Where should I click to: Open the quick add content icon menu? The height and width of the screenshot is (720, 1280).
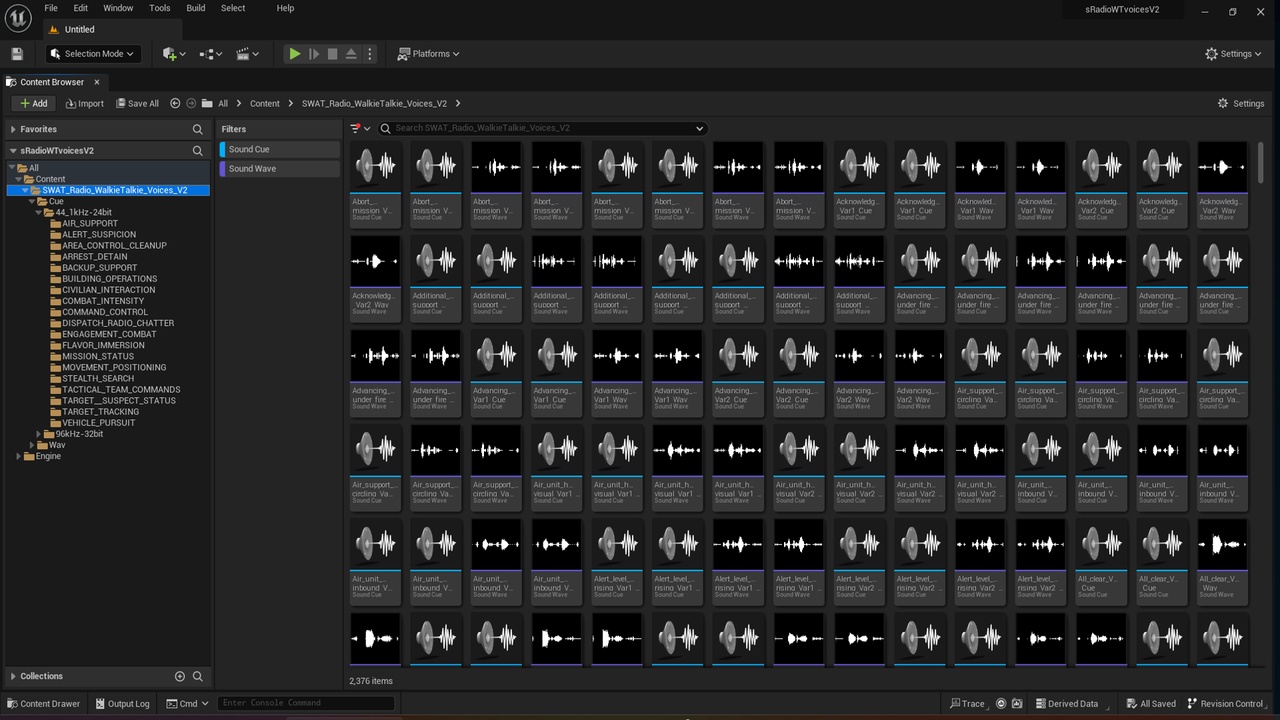(173, 54)
